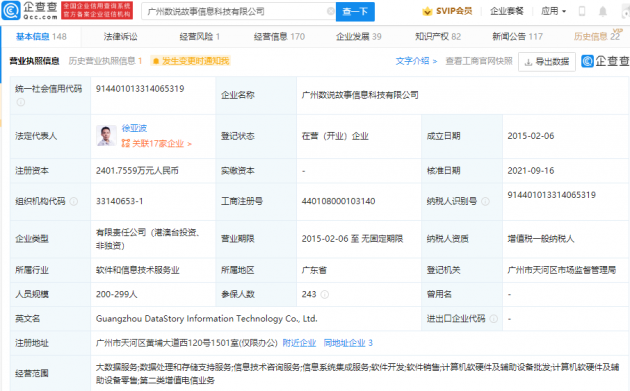The image size is (630, 391).
Task: Switch to 知识产权 82 tab
Action: (438, 37)
